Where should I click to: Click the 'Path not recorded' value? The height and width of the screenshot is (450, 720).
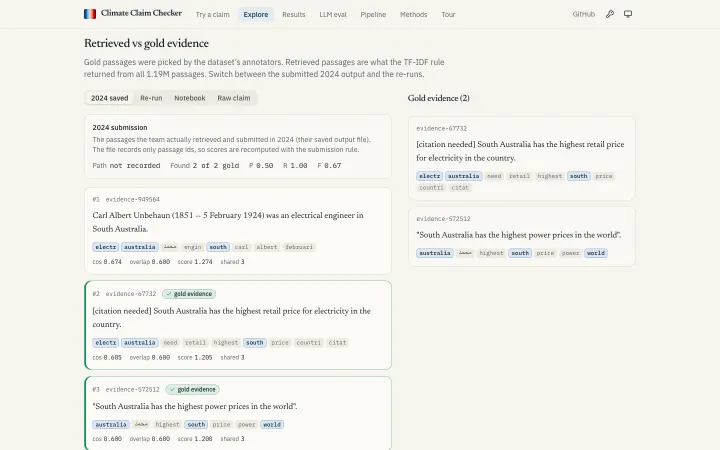pos(126,165)
